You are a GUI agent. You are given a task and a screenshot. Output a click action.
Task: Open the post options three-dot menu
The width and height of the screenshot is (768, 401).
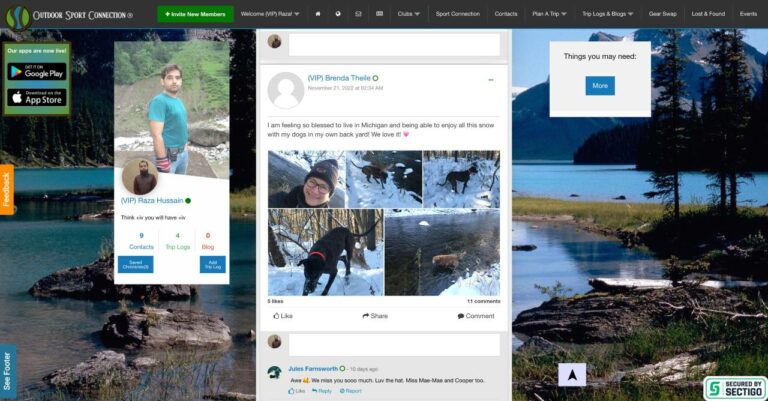coord(491,80)
